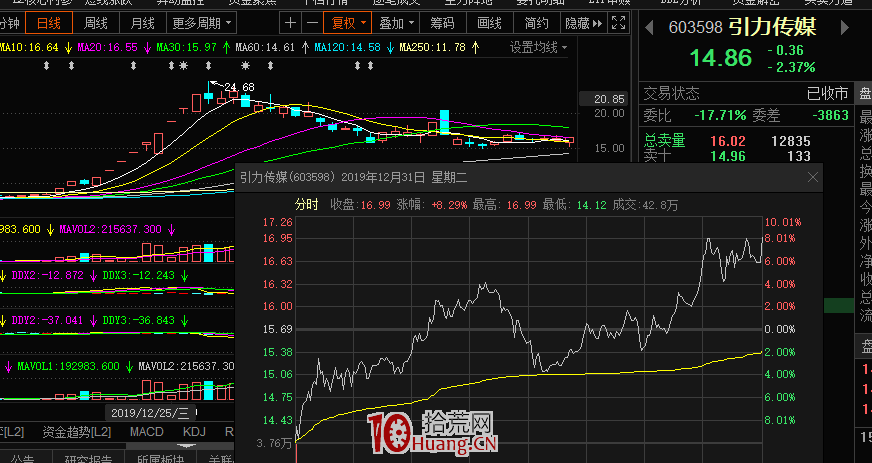Open 设置均线 moving average settings

[x=538, y=48]
